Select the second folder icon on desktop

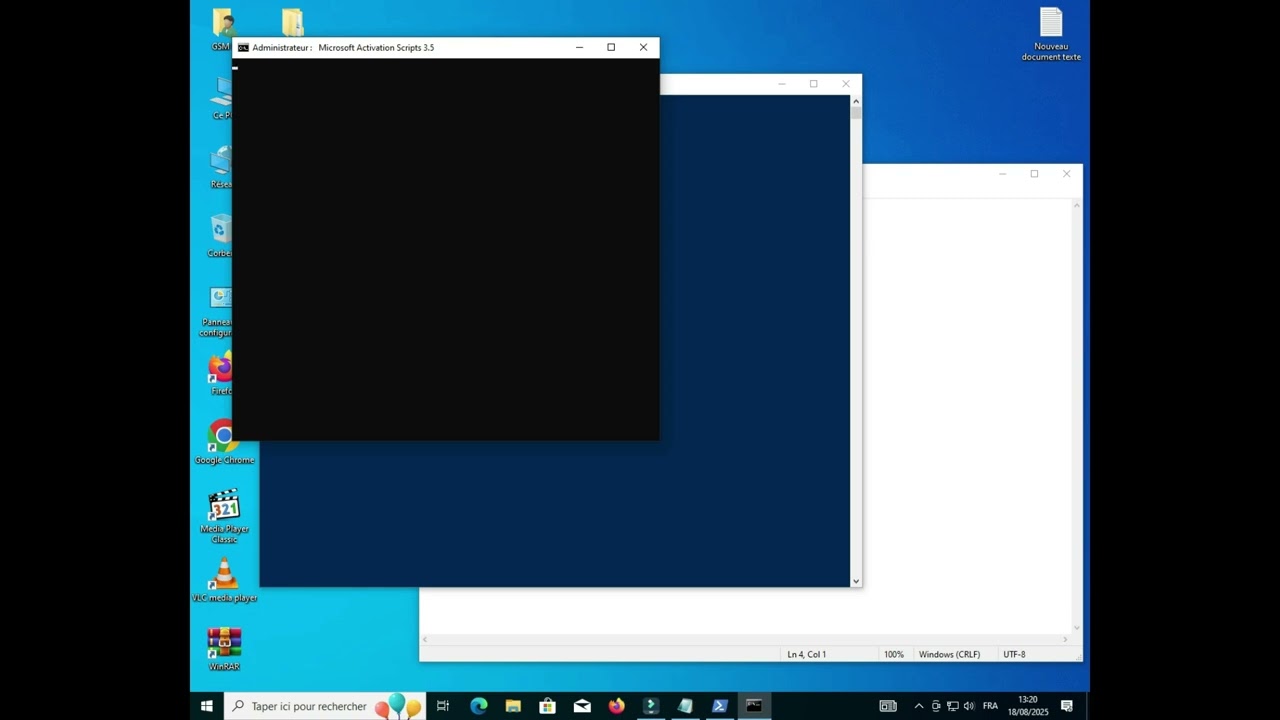[292, 22]
